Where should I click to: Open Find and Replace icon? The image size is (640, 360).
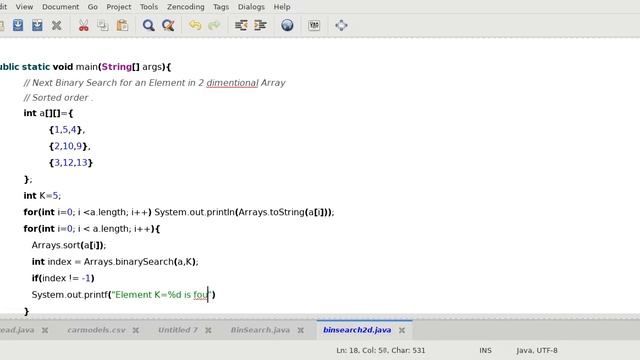168,25
